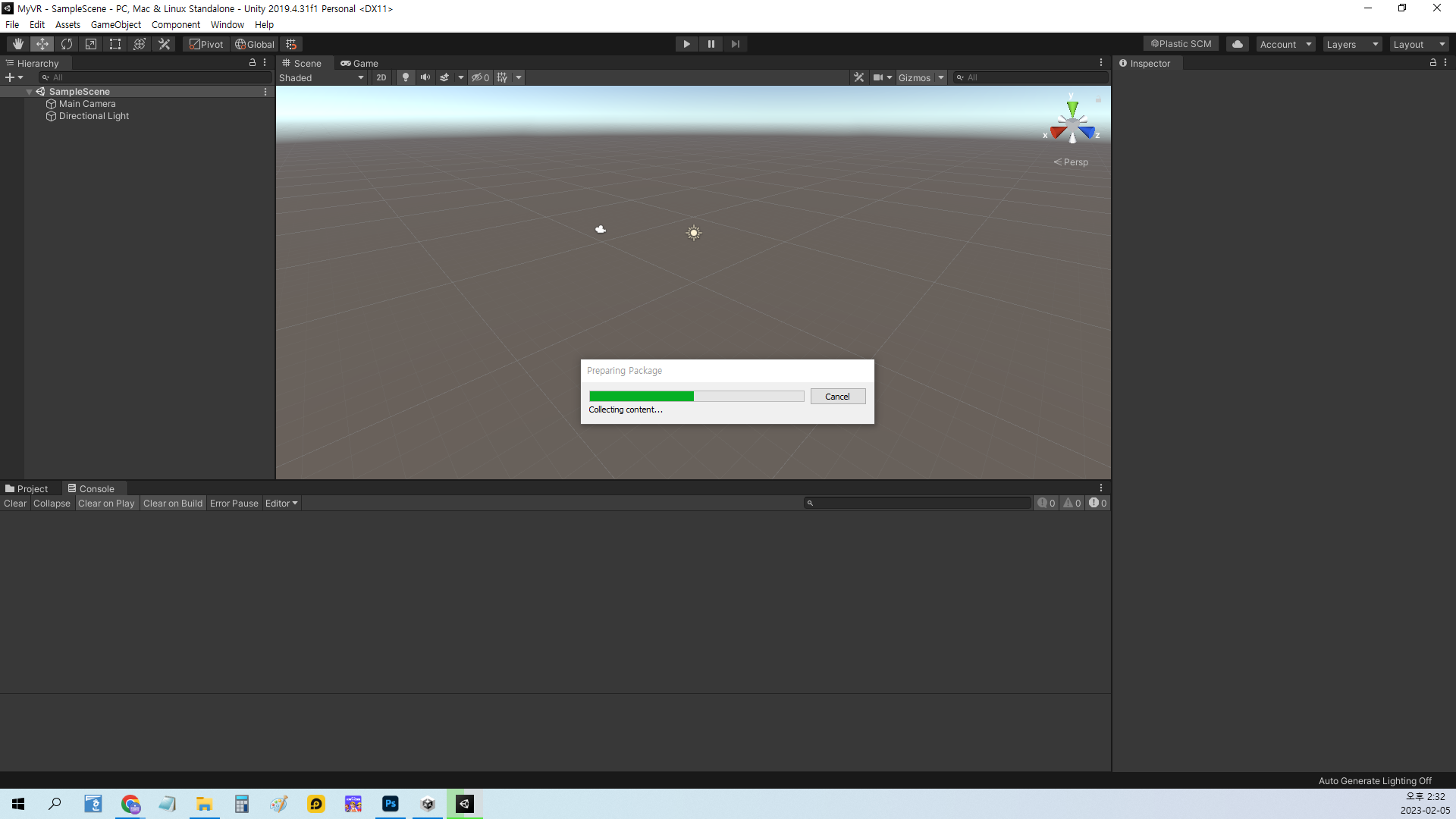
Task: Select Directional Light in Hierarchy
Action: pyautogui.click(x=94, y=116)
